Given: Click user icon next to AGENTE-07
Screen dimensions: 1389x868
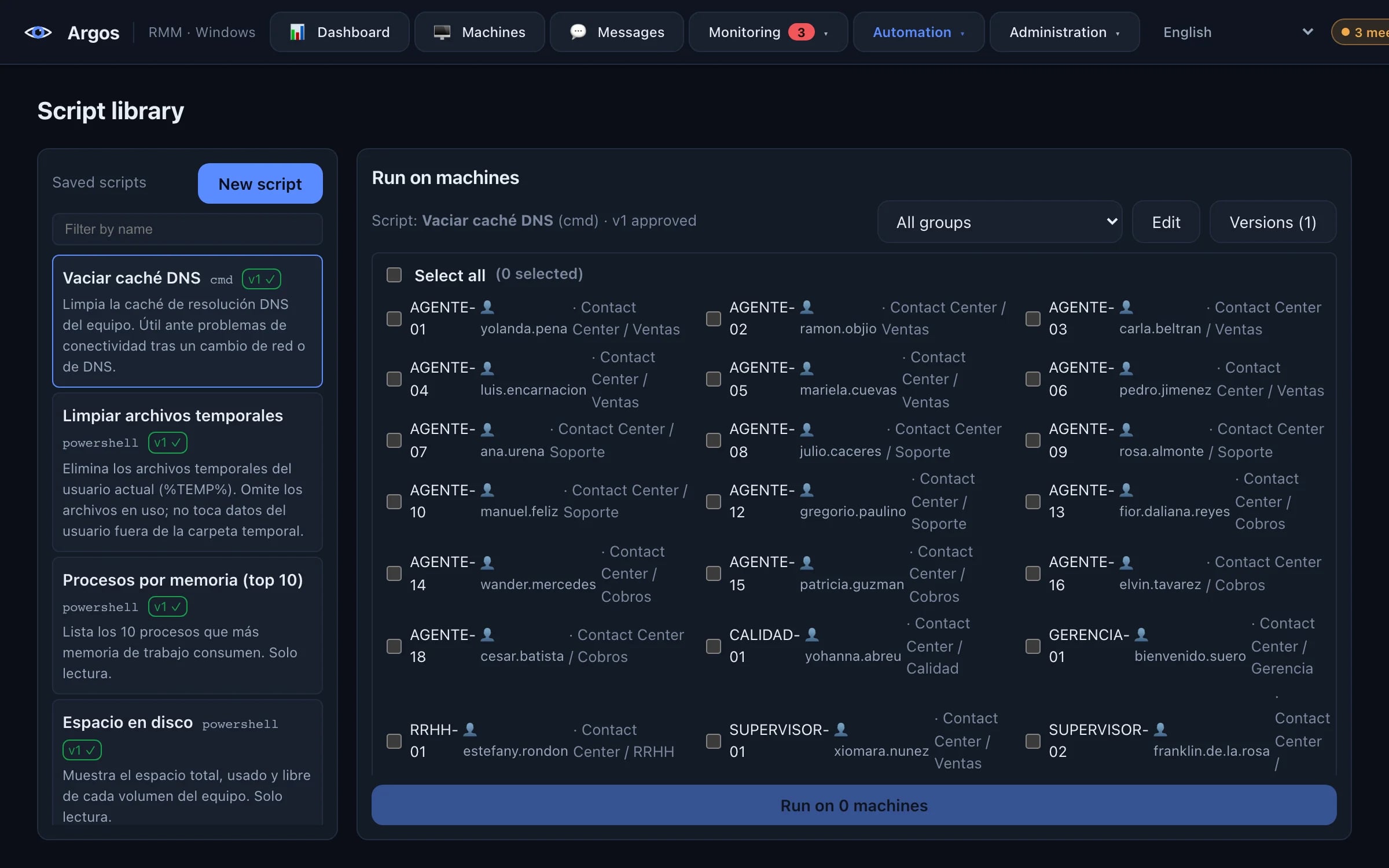Looking at the screenshot, I should click(x=487, y=429).
